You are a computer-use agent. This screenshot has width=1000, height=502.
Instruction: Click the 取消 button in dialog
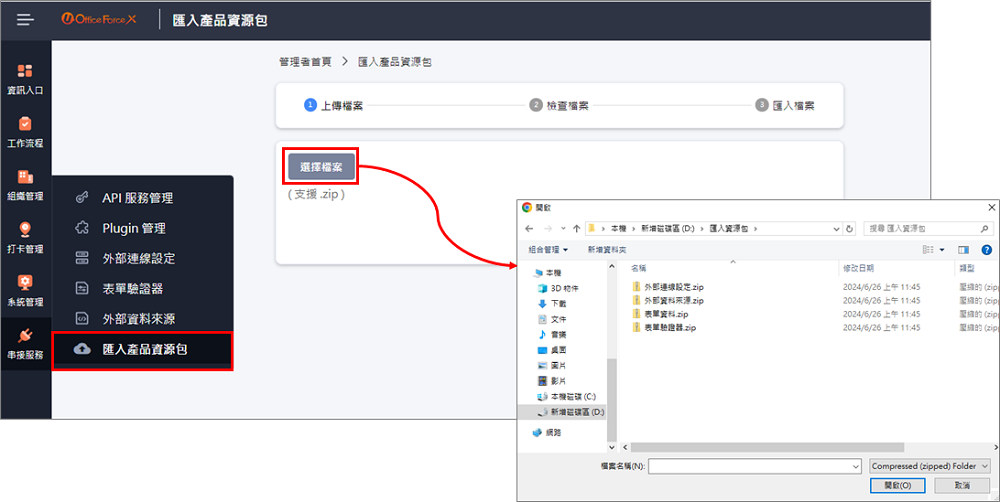(962, 485)
